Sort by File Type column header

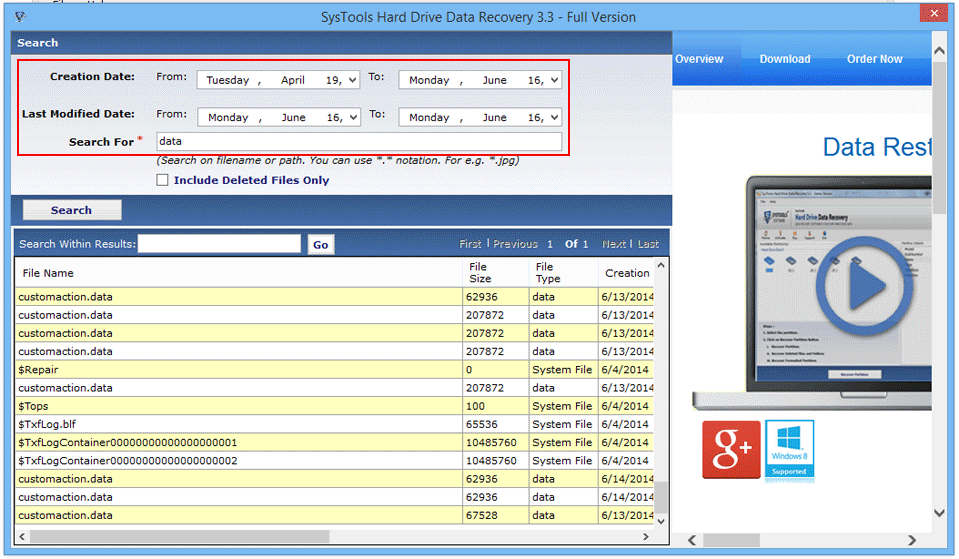(563, 273)
